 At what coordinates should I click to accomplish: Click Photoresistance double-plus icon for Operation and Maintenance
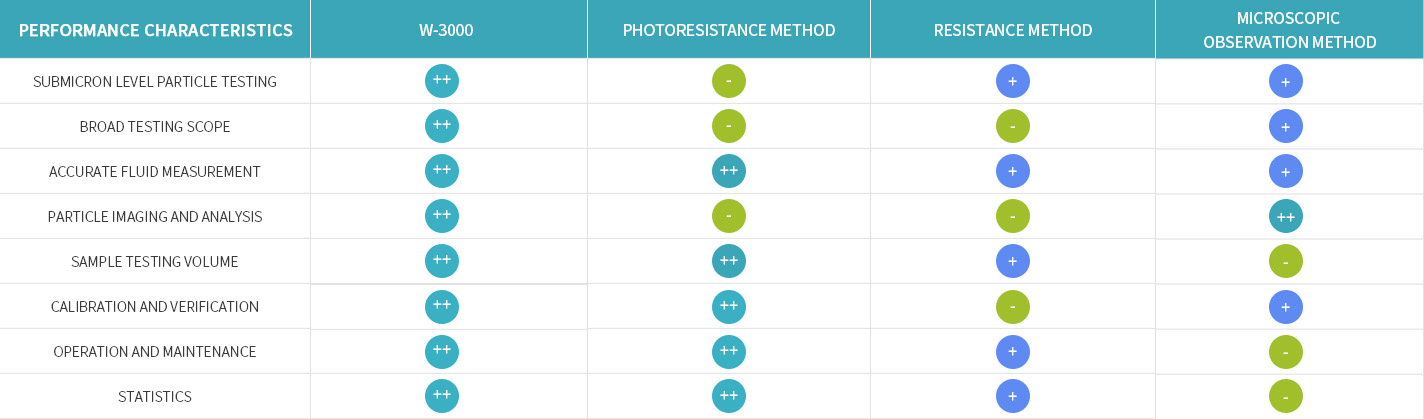729,351
